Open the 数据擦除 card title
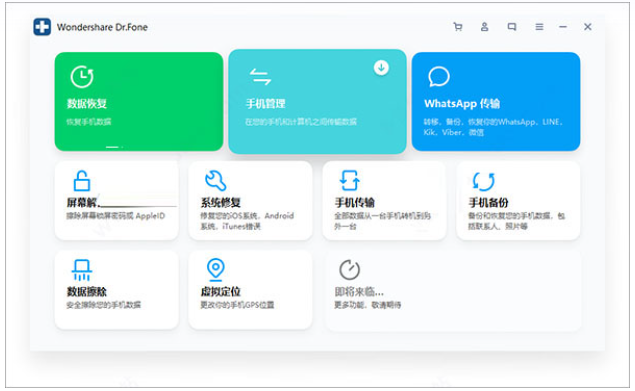635x391 pixels. pos(87,292)
